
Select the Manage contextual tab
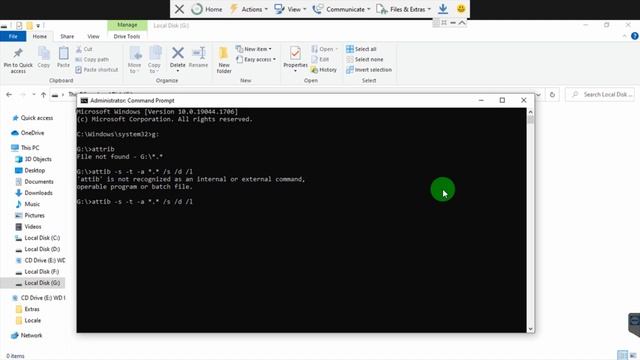tap(127, 25)
